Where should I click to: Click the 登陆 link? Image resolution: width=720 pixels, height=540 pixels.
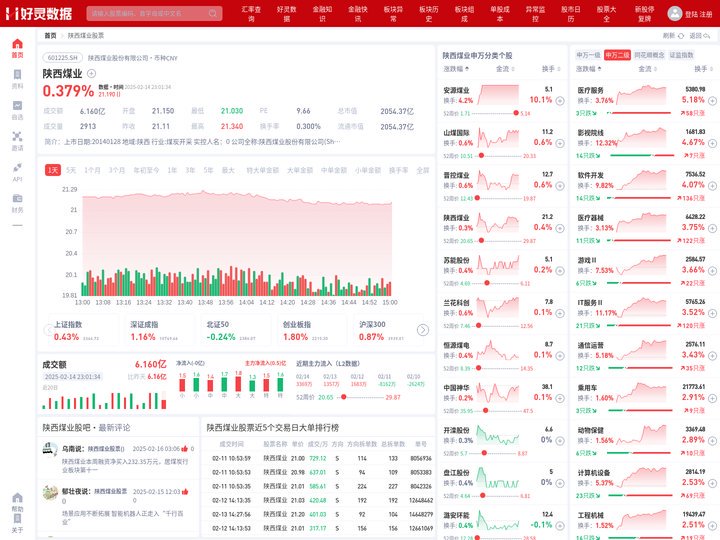point(691,14)
